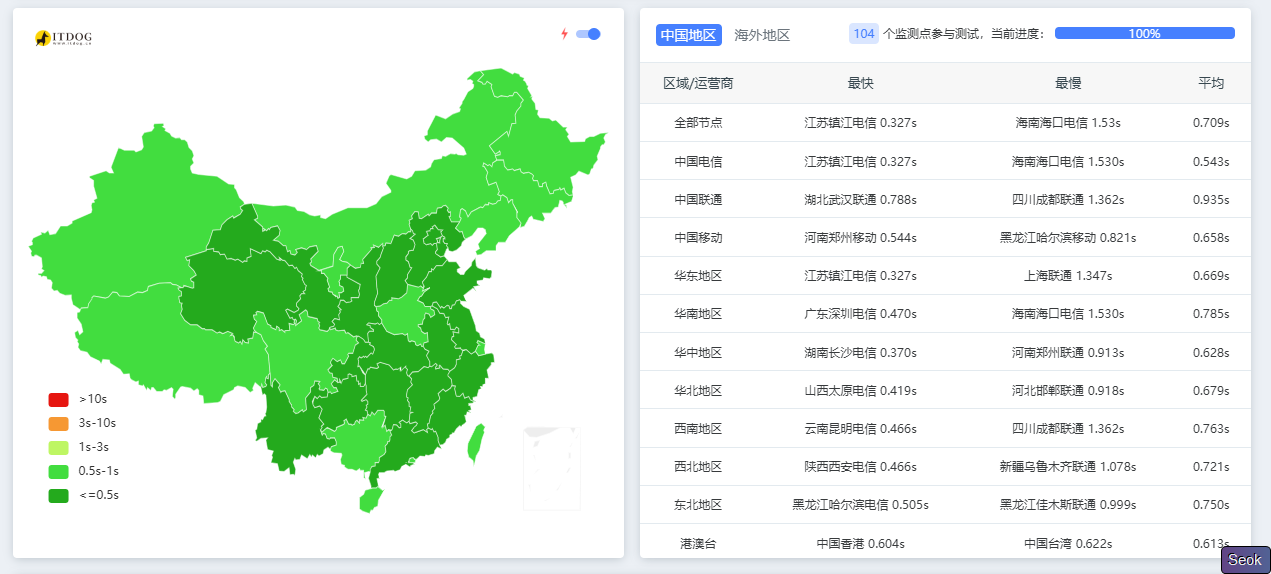Click the 最快 column header
Viewport: 1271px width, 574px height.
point(860,83)
